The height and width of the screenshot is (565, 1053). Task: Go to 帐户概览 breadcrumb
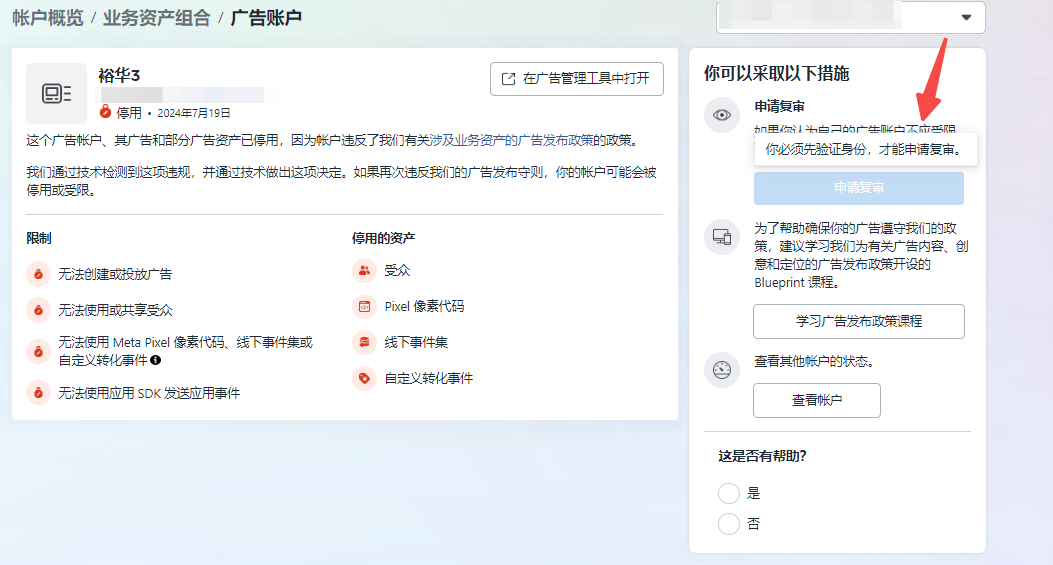[x=48, y=18]
